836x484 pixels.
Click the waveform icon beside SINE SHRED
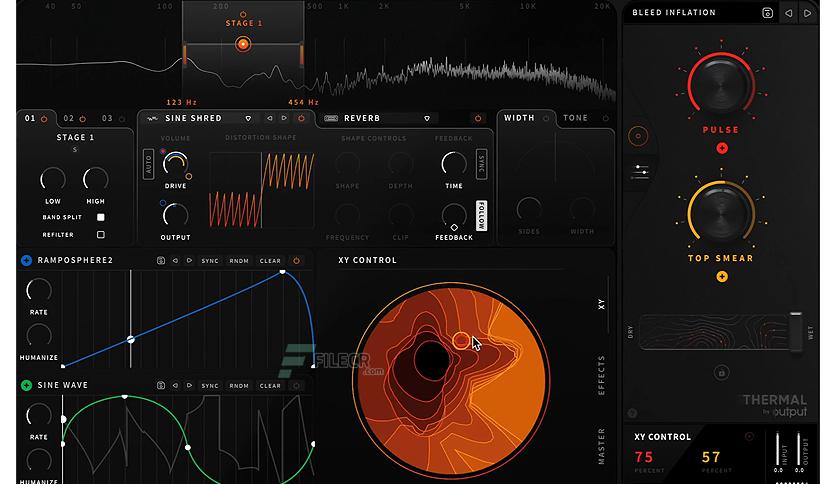[x=152, y=118]
